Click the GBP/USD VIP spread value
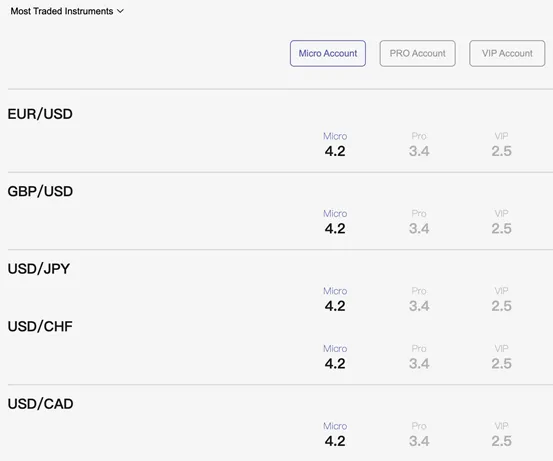This screenshot has width=553, height=461. click(x=502, y=229)
